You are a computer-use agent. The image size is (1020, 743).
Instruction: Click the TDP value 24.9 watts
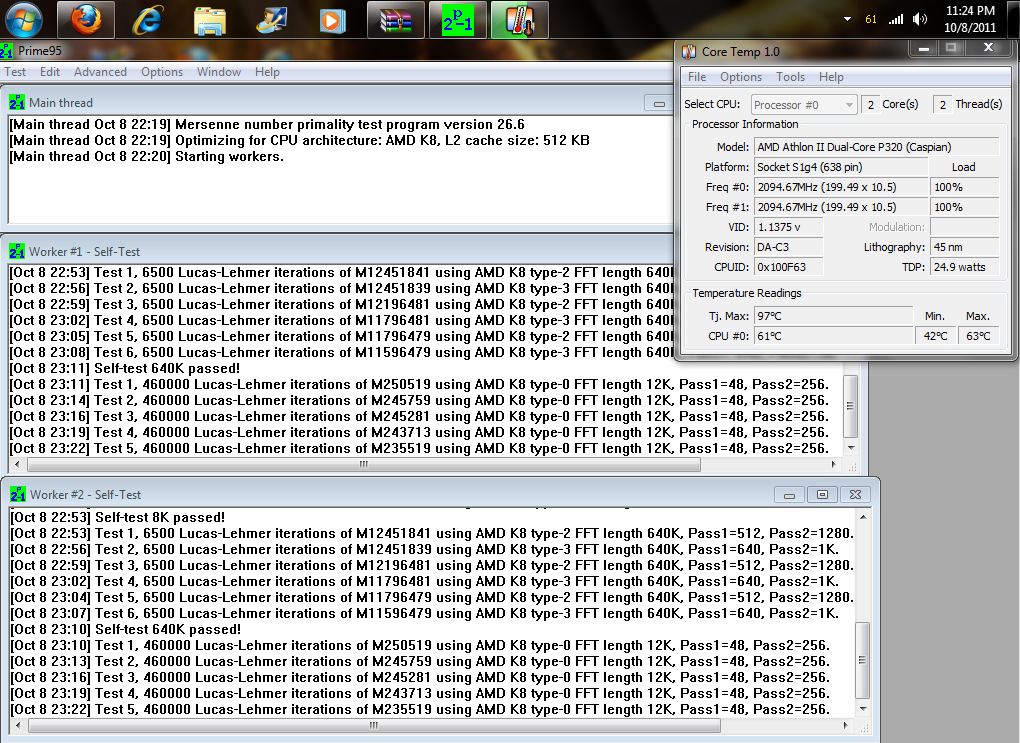(964, 267)
